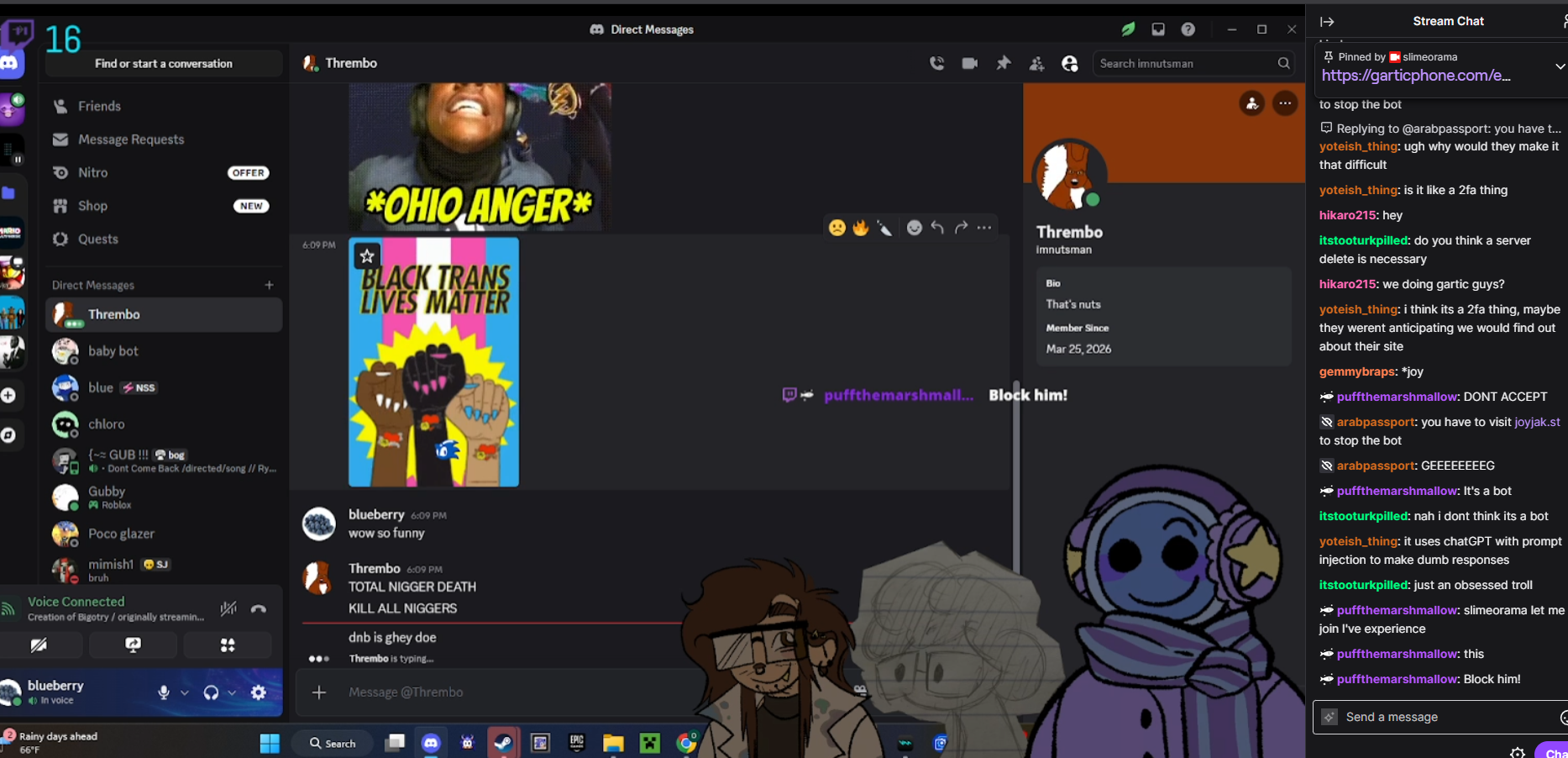Reply to the hovered message
The height and width of the screenshot is (758, 1568).
tap(937, 227)
